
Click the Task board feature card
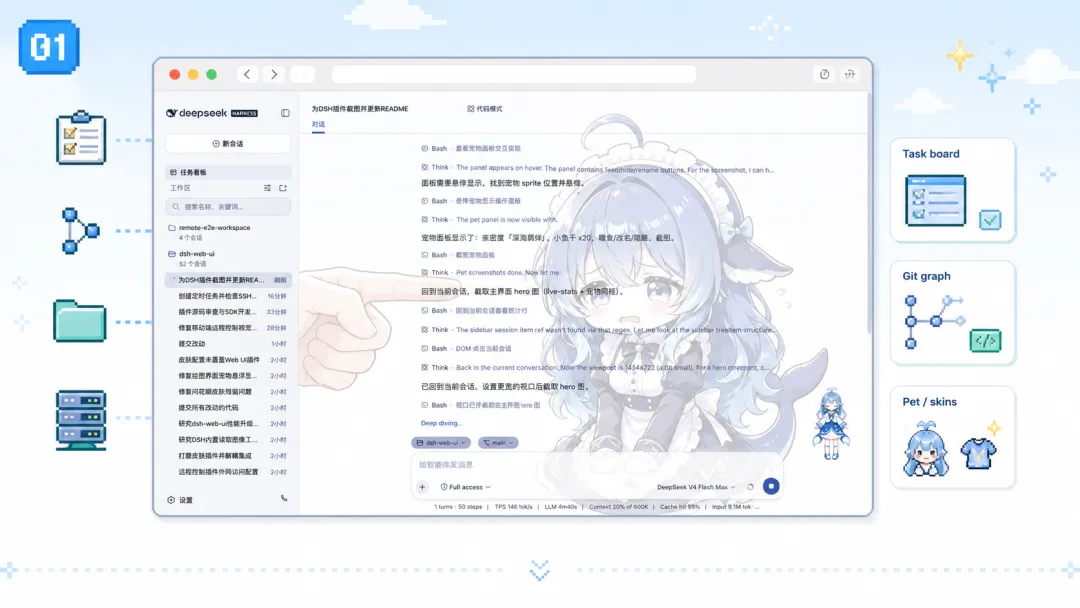tap(953, 190)
